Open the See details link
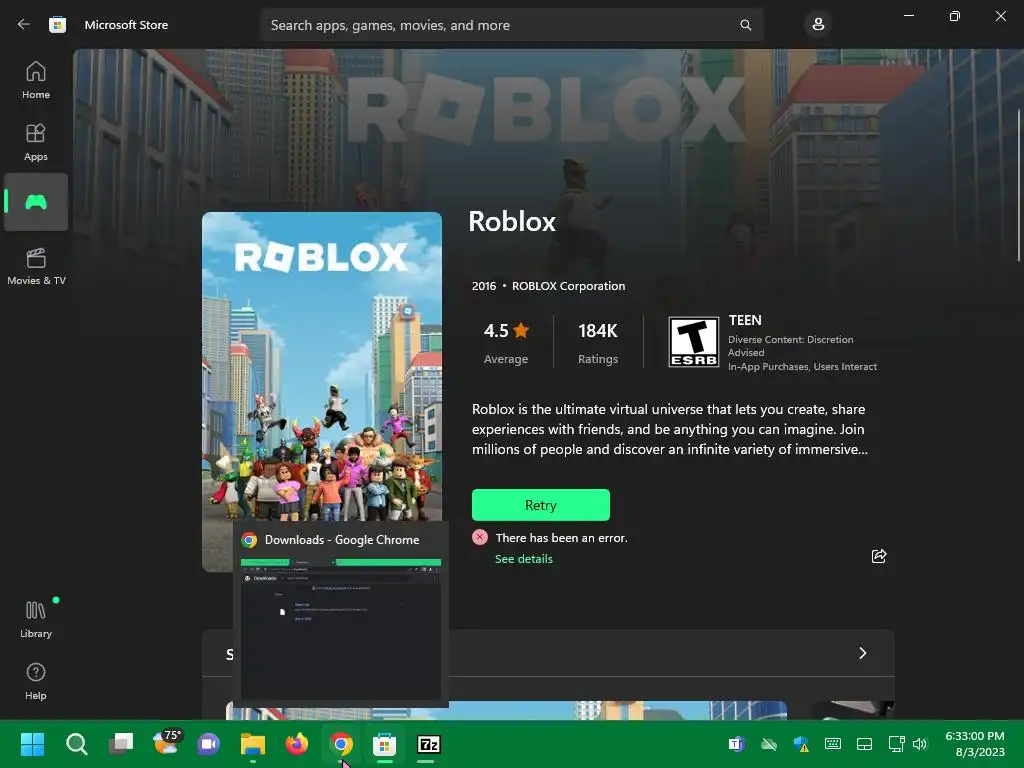1024x768 pixels. click(524, 559)
